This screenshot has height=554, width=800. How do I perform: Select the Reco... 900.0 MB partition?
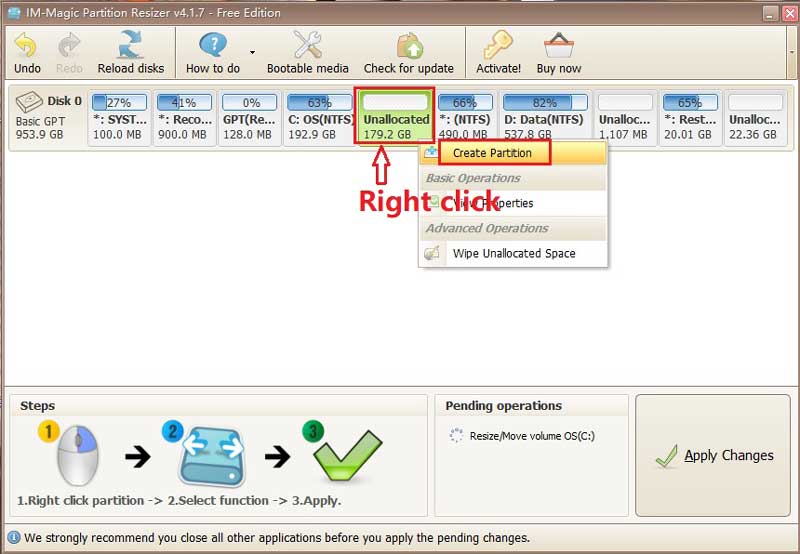pyautogui.click(x=184, y=117)
